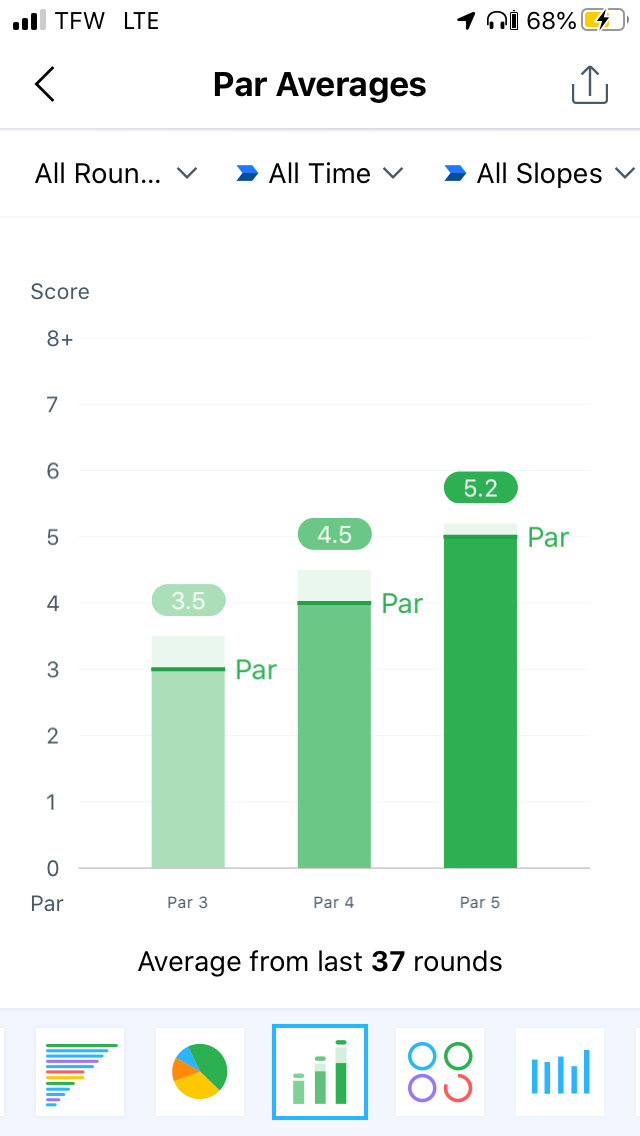Screen dimensions: 640x1136
Task: Expand the All Rounds filter dropdown
Action: [x=115, y=174]
